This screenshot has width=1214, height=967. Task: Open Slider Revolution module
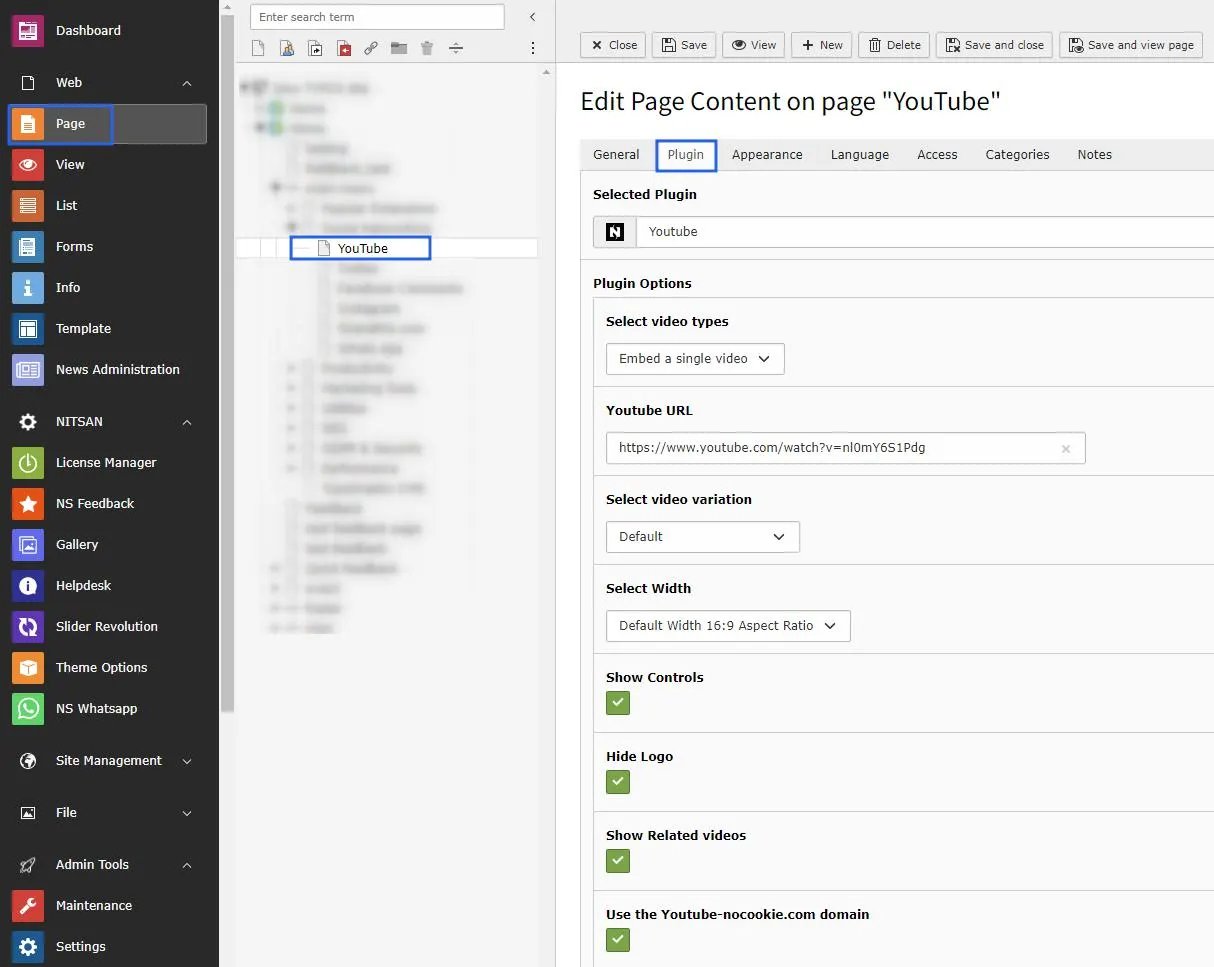pos(109,627)
